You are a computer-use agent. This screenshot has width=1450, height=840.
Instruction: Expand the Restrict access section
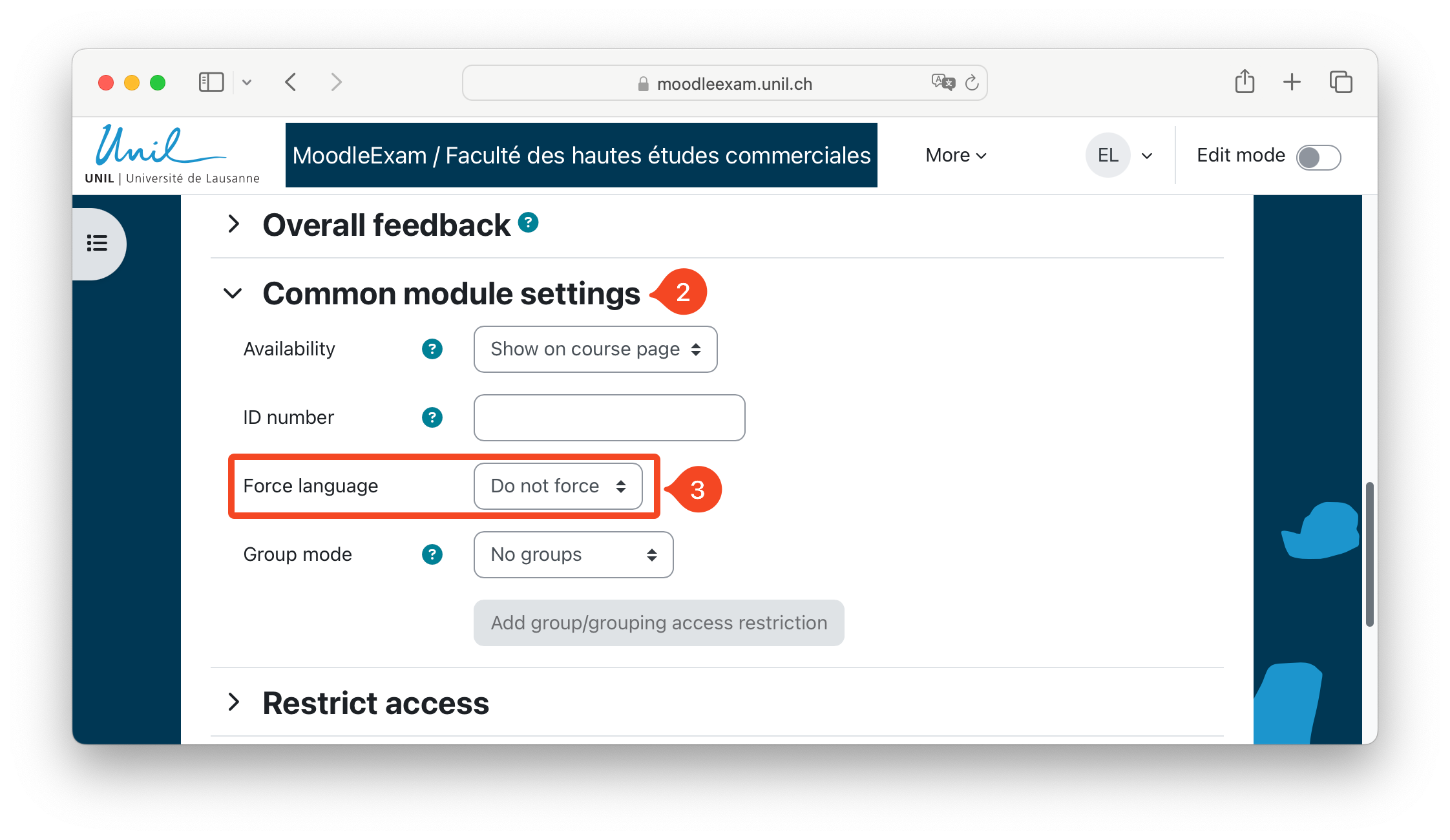tap(234, 702)
